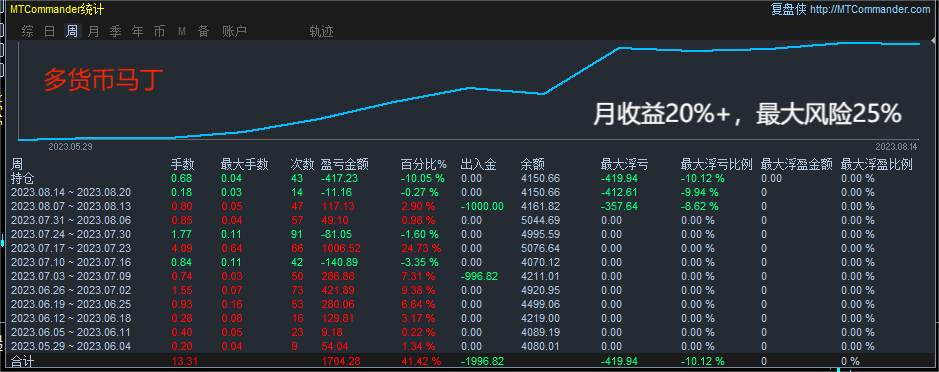Click floating loss ratio -8.62 %
The width and height of the screenshot is (939, 372).
click(x=699, y=207)
